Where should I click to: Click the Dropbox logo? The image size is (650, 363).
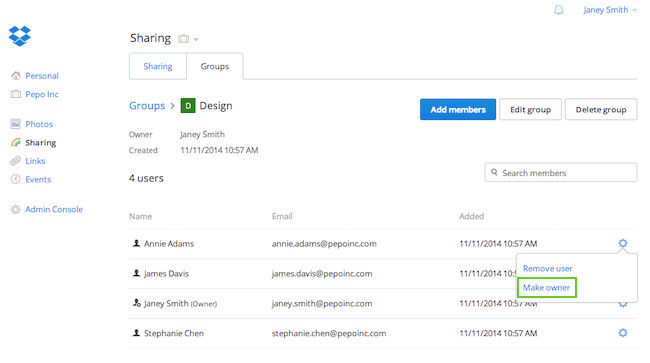point(19,36)
